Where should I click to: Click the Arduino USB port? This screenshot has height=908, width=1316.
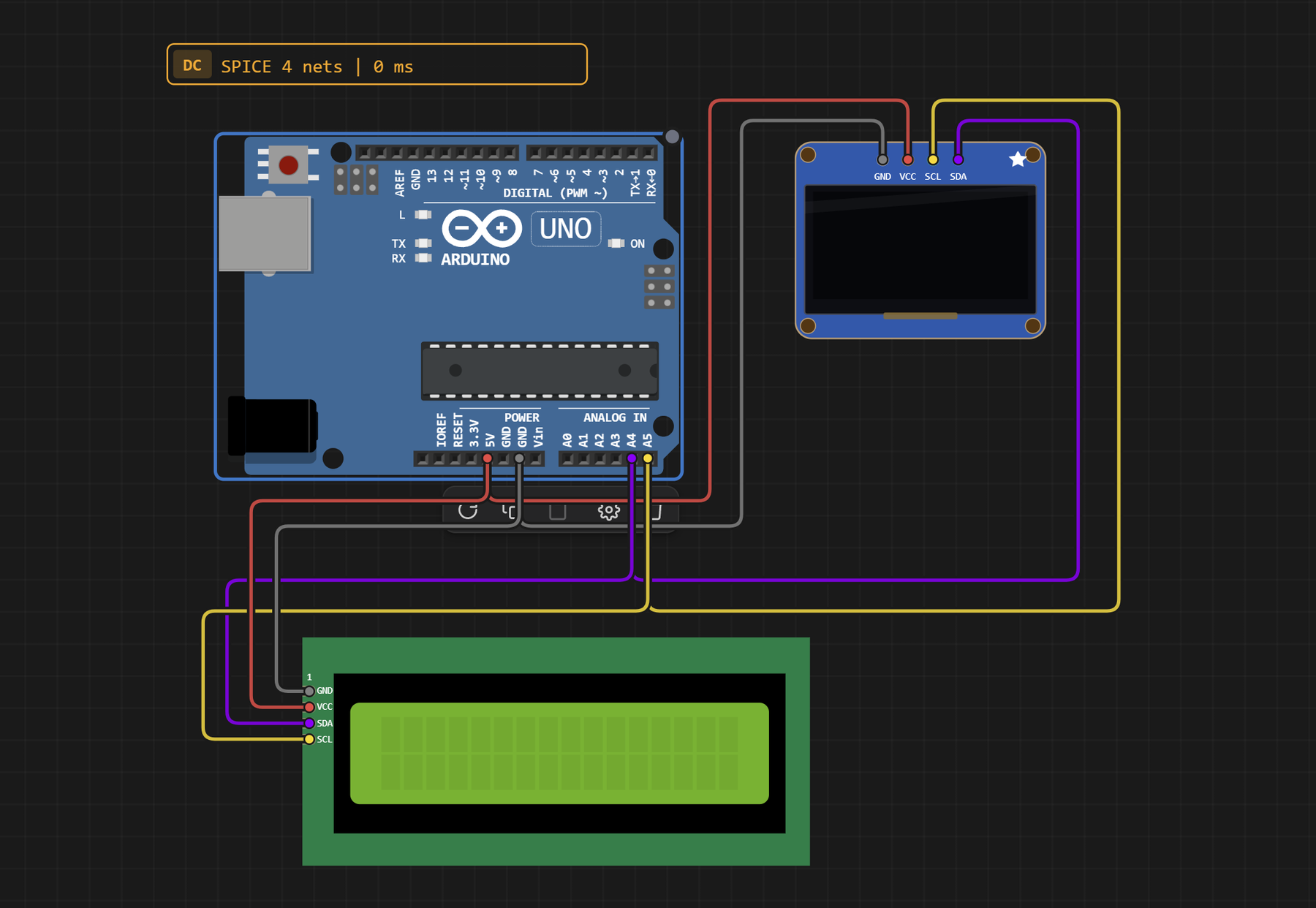(265, 234)
